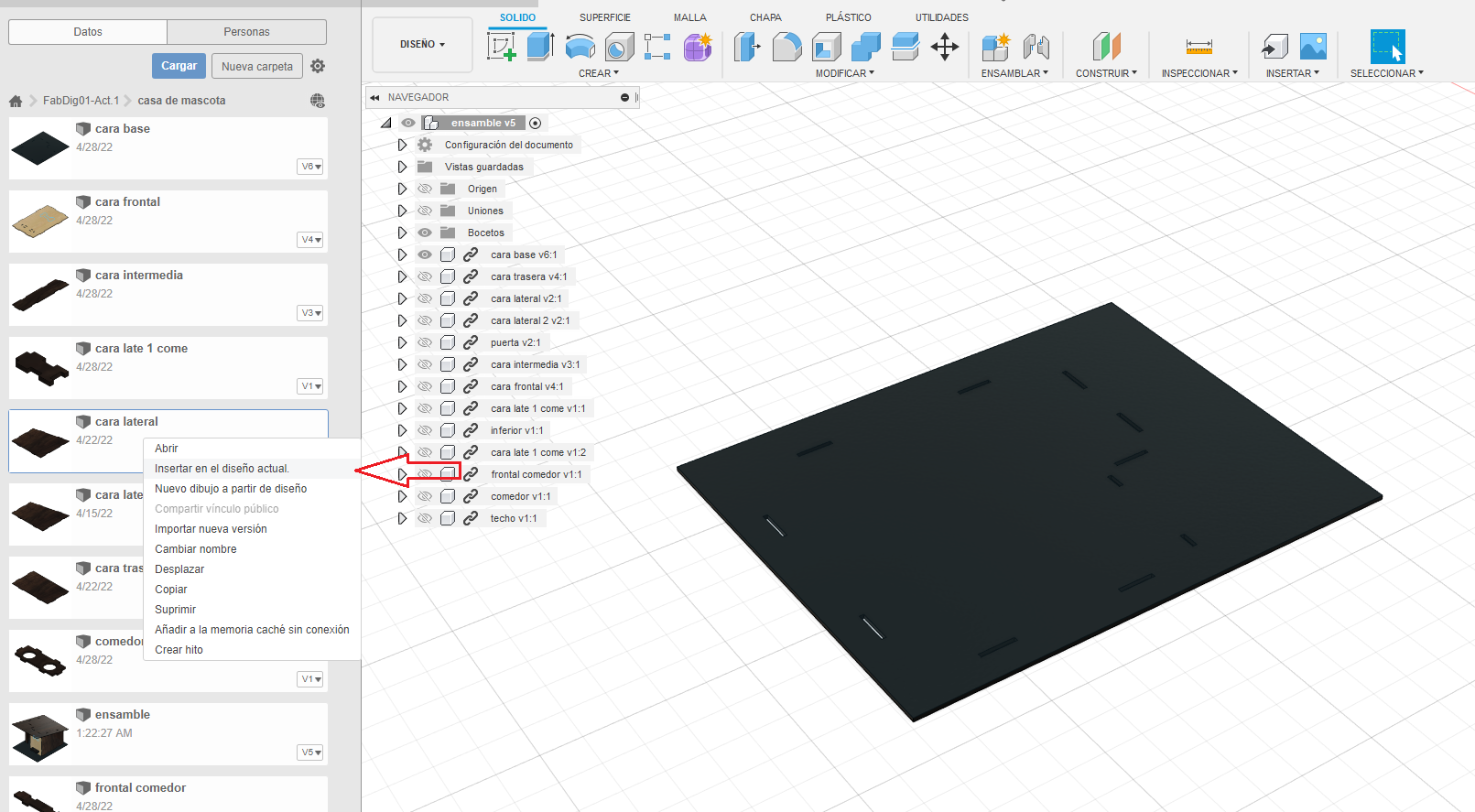The width and height of the screenshot is (1475, 812).
Task: Expand Configuración del documento node
Action: pos(402,145)
